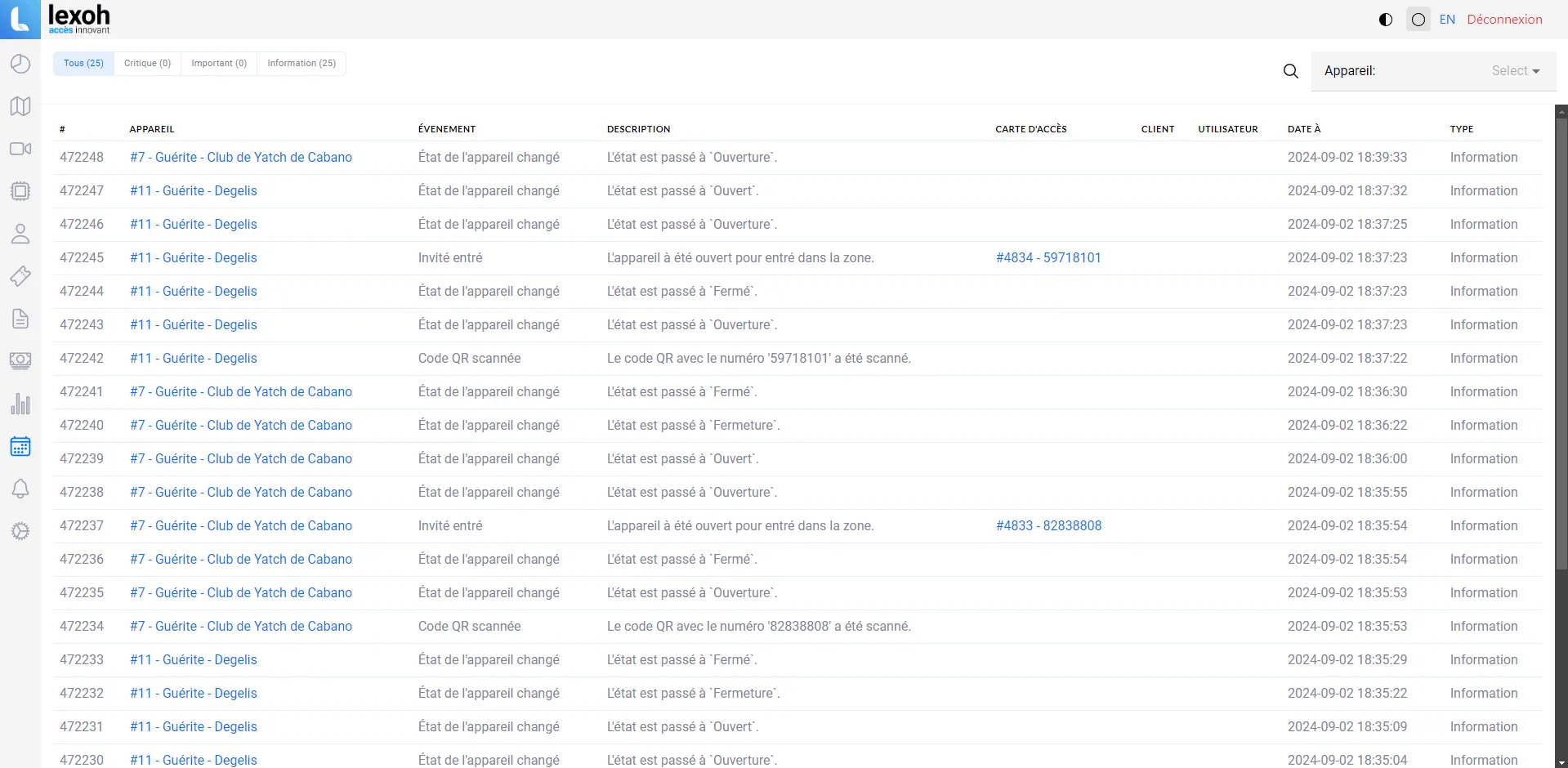Image resolution: width=1568 pixels, height=768 pixels.
Task: Click the Lexoh logo tile
Action: tap(20, 20)
